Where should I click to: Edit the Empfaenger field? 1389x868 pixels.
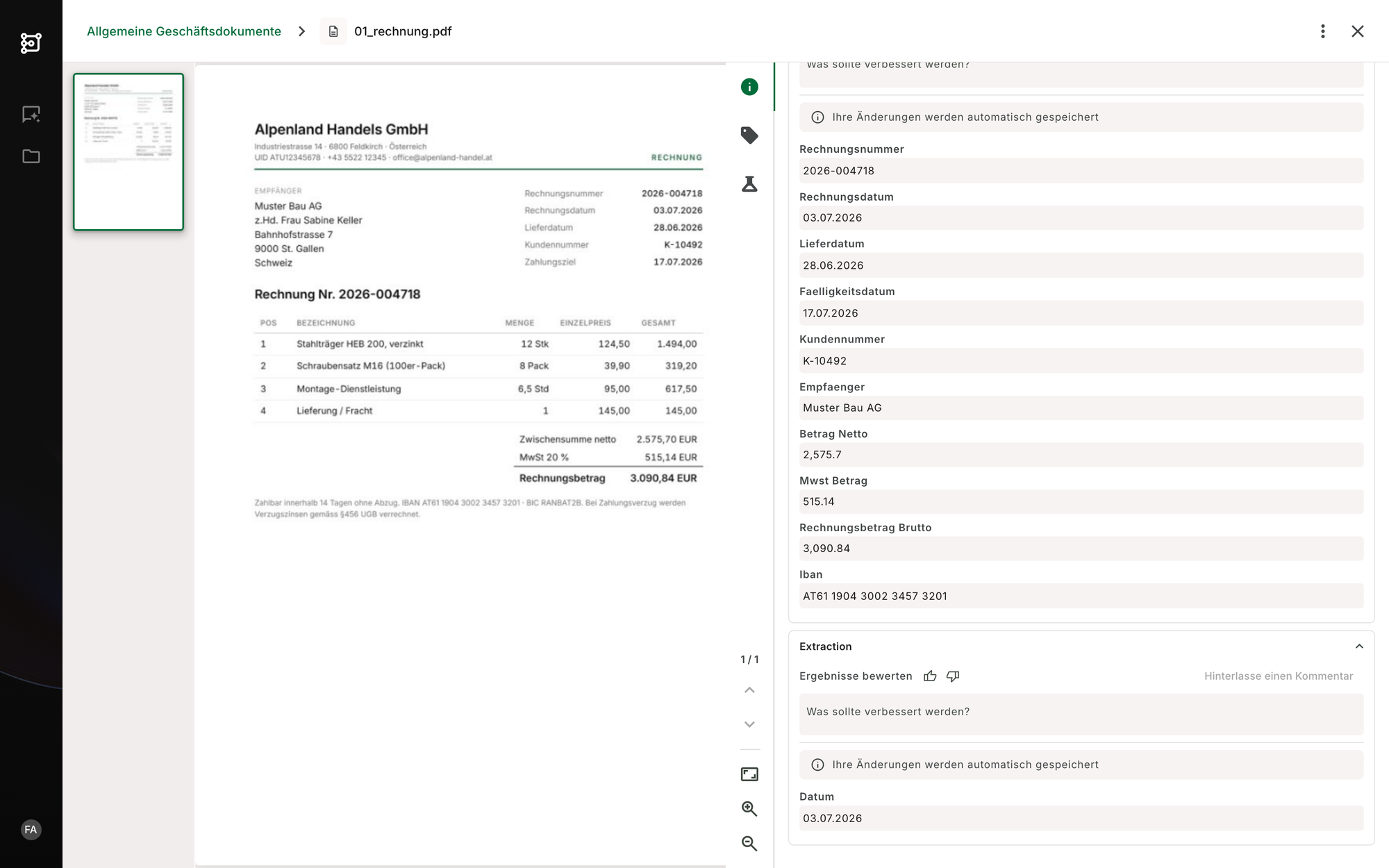pyautogui.click(x=1081, y=408)
